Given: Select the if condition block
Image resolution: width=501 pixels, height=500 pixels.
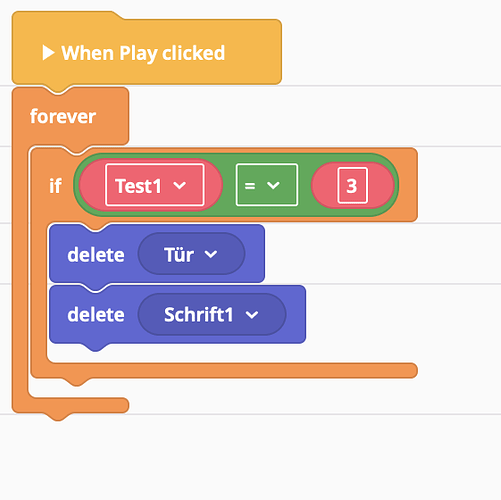Looking at the screenshot, I should [55, 186].
